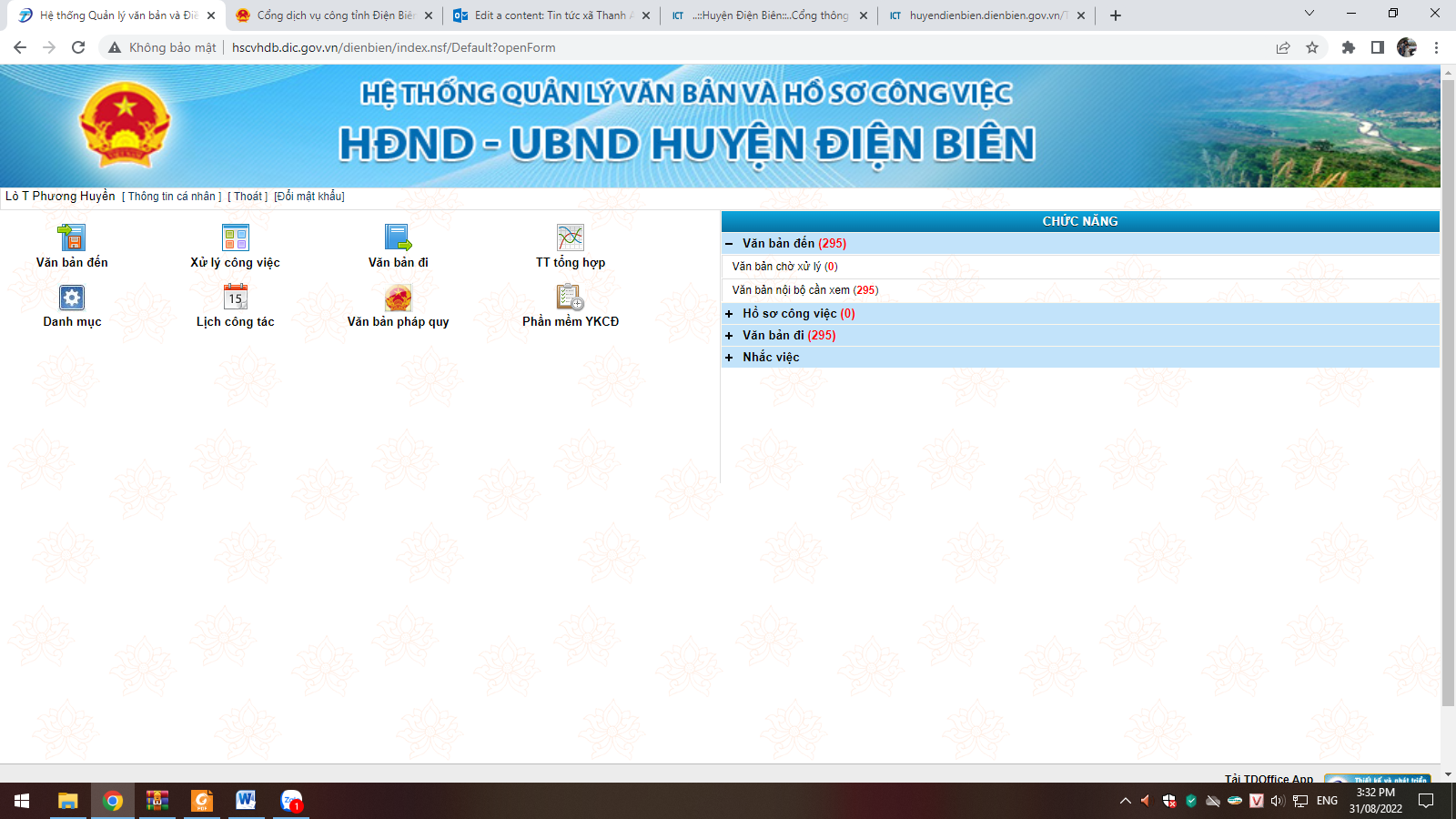Screen dimensions: 1456x819
Task: Open Văn bản nội bộ cần xem
Action: 804,290
